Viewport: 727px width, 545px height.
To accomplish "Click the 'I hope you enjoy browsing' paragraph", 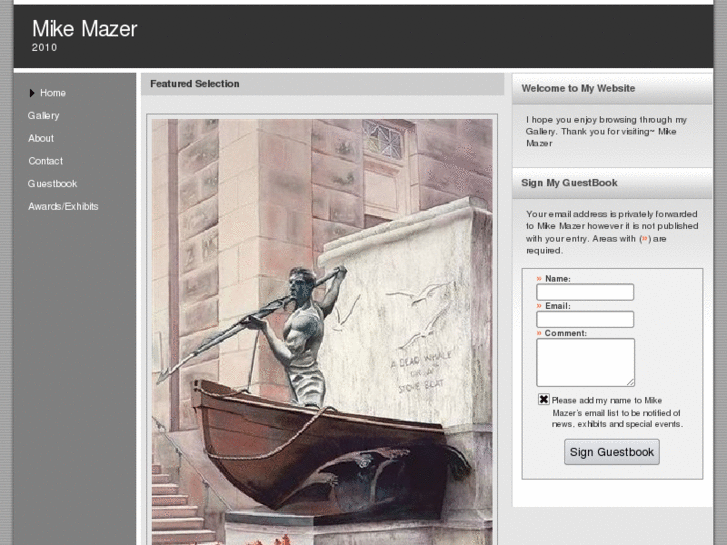I will (x=606, y=132).
